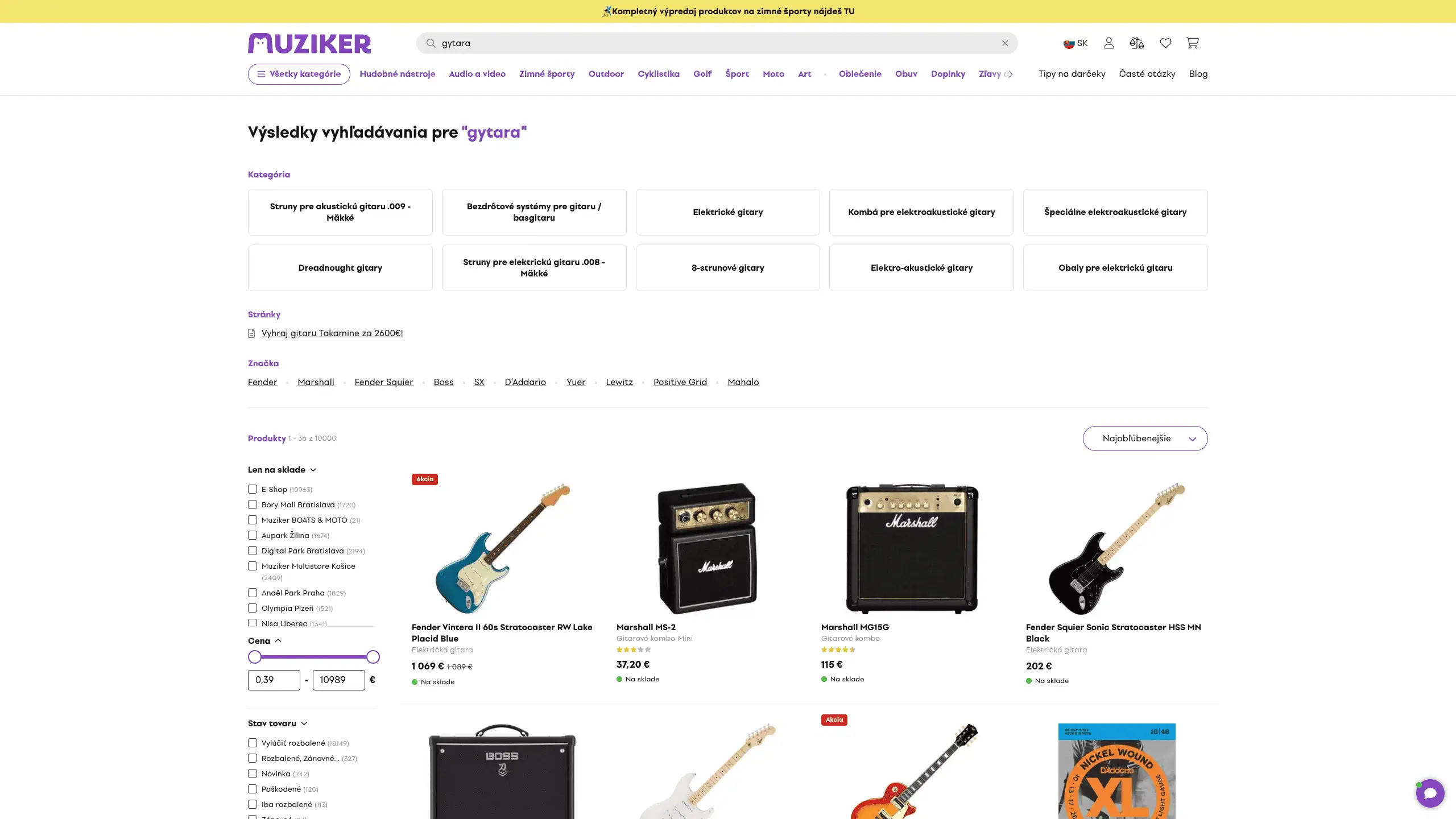The image size is (1456, 819).
Task: Tick the Bory Mall Bratislava checkbox
Action: (x=253, y=504)
